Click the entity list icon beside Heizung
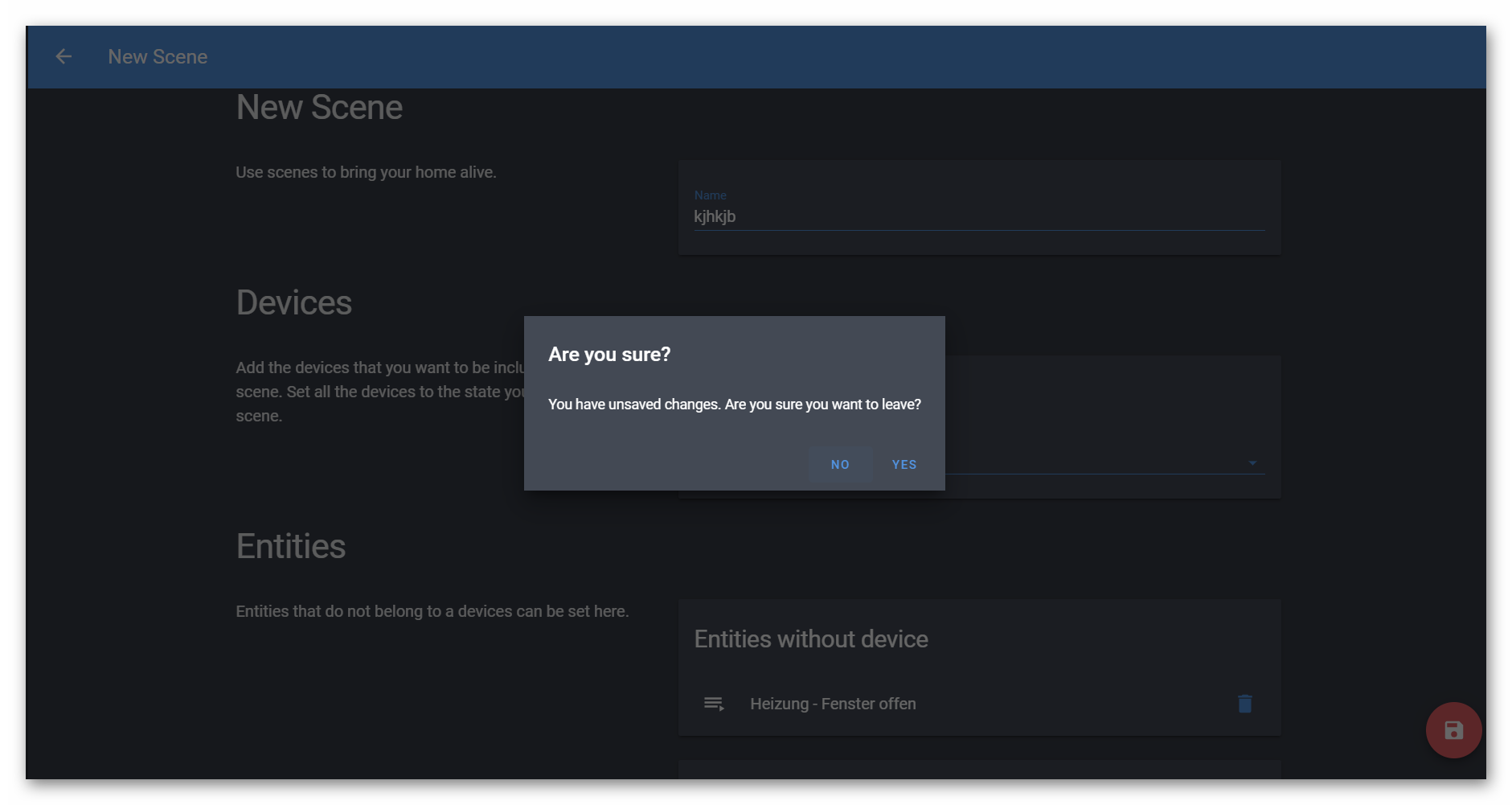Viewport: 1512px width, 805px height. tap(714, 704)
